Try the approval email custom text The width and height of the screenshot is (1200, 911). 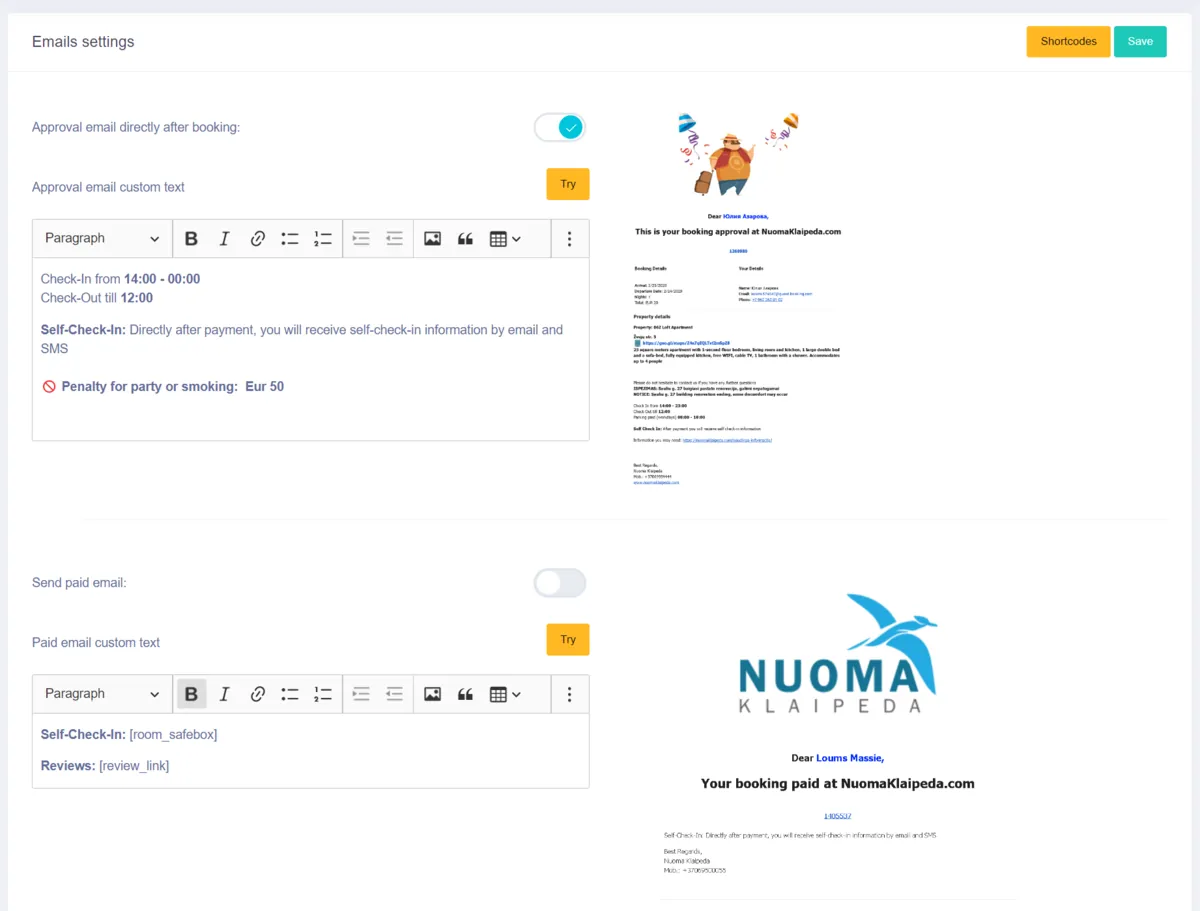[568, 184]
